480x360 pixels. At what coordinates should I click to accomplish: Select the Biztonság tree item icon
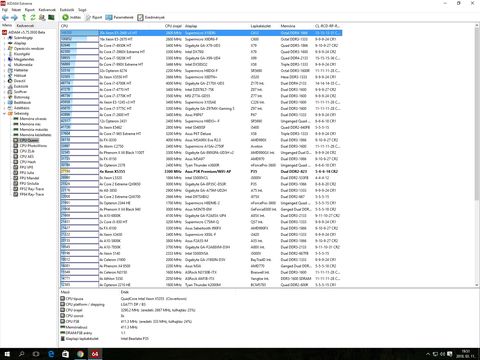pyautogui.click(x=10, y=97)
